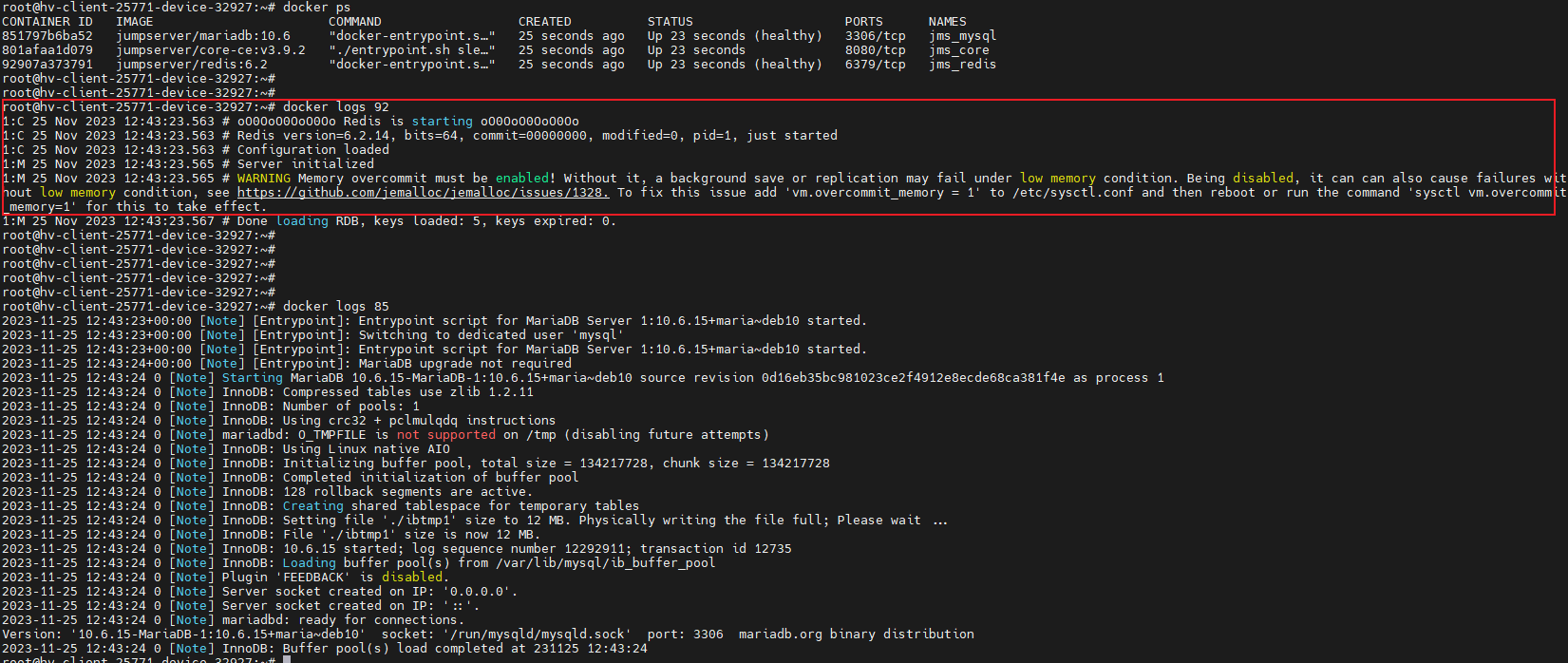Image resolution: width=1568 pixels, height=663 pixels.
Task: Select the port '3306/tcp'
Action: (876, 36)
